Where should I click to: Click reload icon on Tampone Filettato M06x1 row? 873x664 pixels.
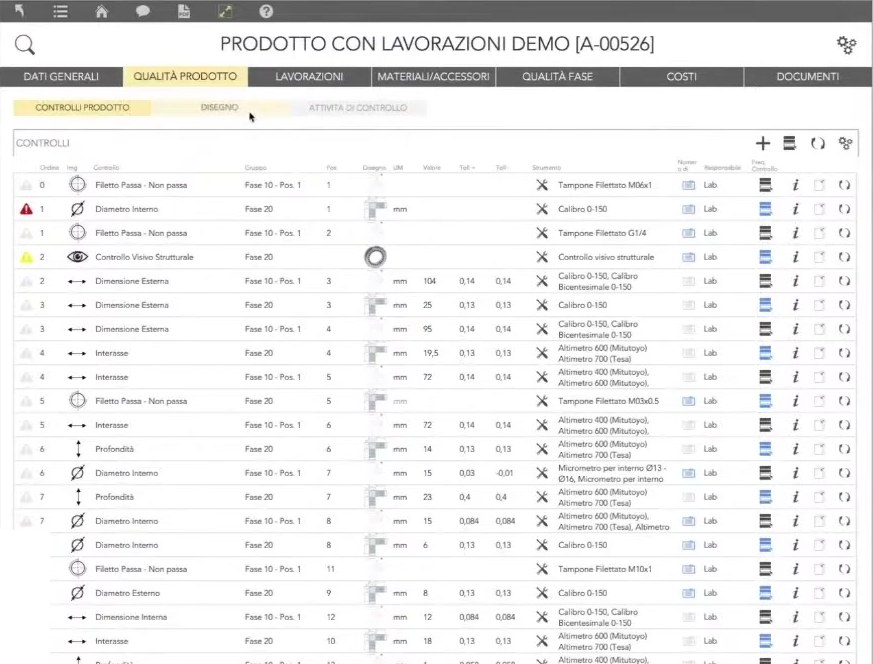tap(844, 185)
